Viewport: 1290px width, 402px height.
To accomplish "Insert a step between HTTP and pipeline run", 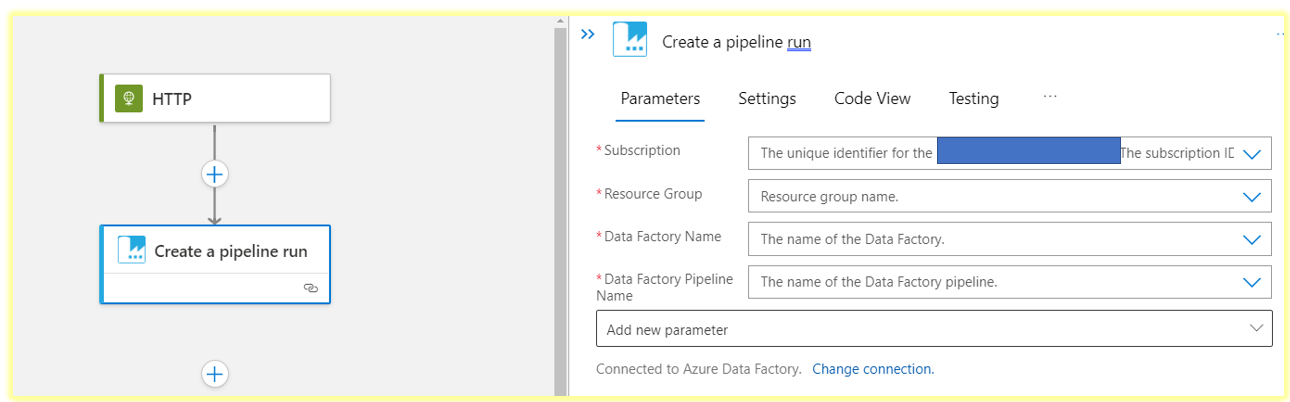I will pyautogui.click(x=215, y=174).
